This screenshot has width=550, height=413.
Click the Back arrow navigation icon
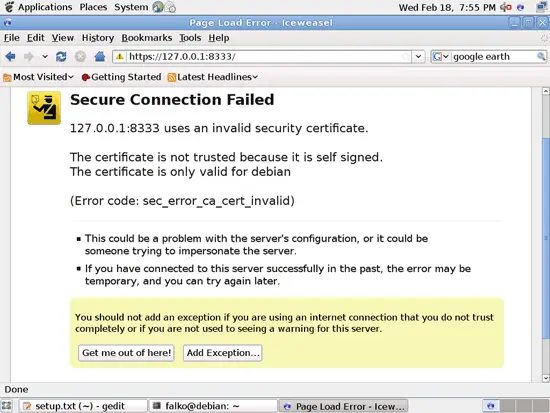(x=11, y=56)
